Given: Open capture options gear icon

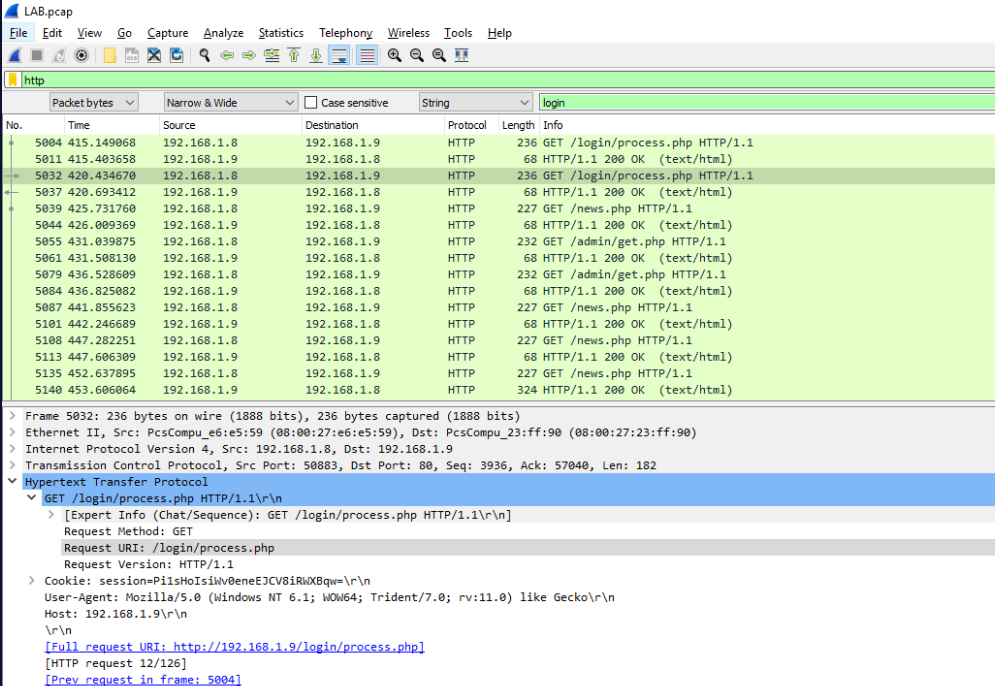Looking at the screenshot, I should 81,56.
